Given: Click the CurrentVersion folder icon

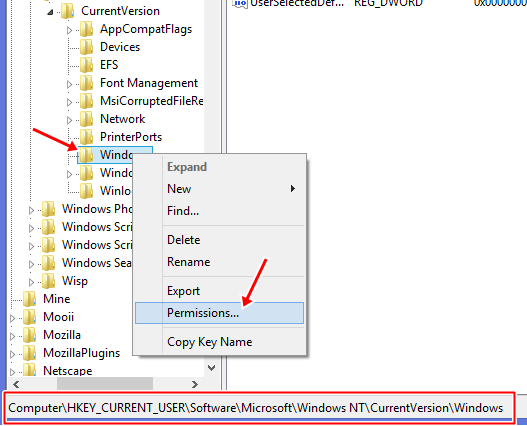Looking at the screenshot, I should pyautogui.click(x=68, y=11).
